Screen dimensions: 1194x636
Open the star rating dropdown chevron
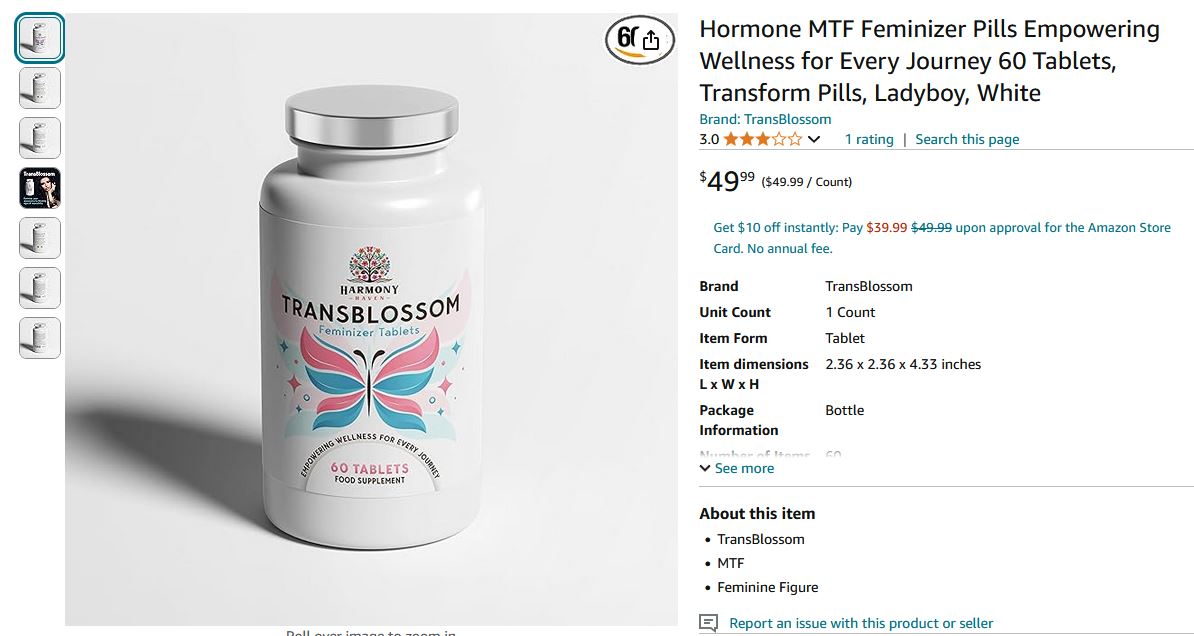[x=814, y=139]
